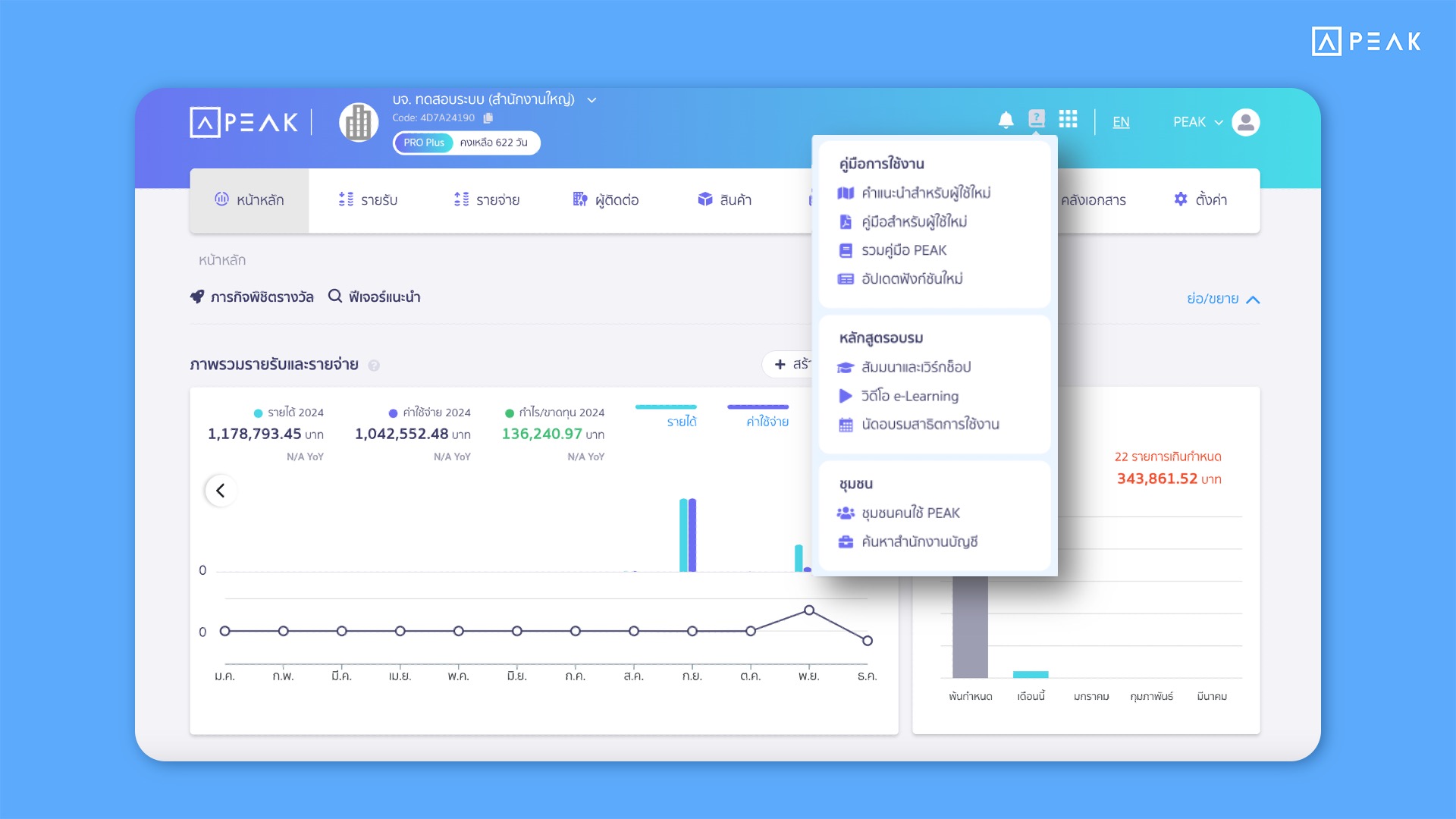Open the หน้าหลัก tab
Screen dimensions: 1456x819
click(x=249, y=200)
